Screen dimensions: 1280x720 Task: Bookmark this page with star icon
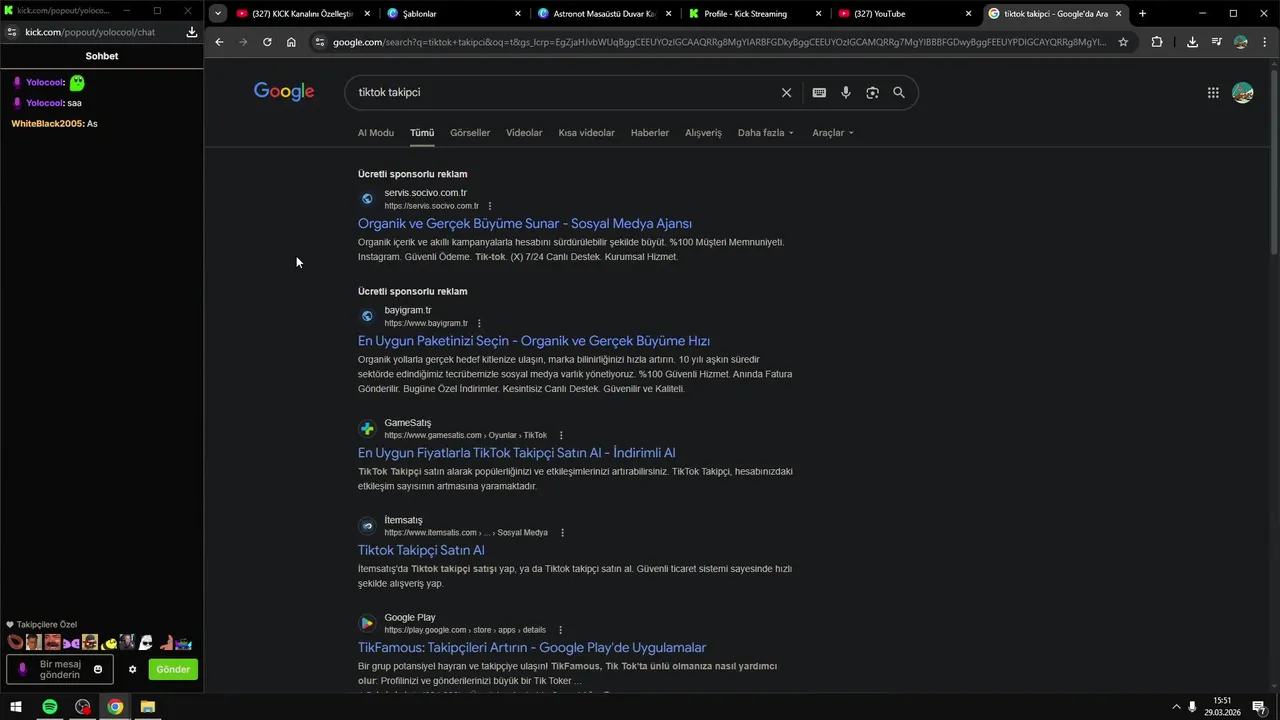pyautogui.click(x=1123, y=42)
